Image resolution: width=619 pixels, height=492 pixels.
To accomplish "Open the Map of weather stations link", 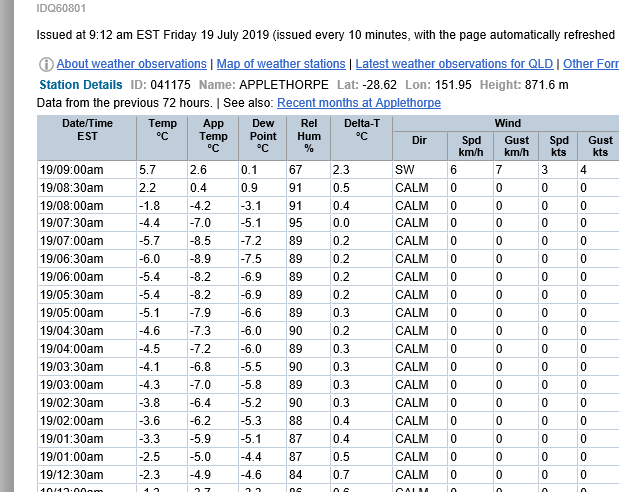I will coord(281,64).
